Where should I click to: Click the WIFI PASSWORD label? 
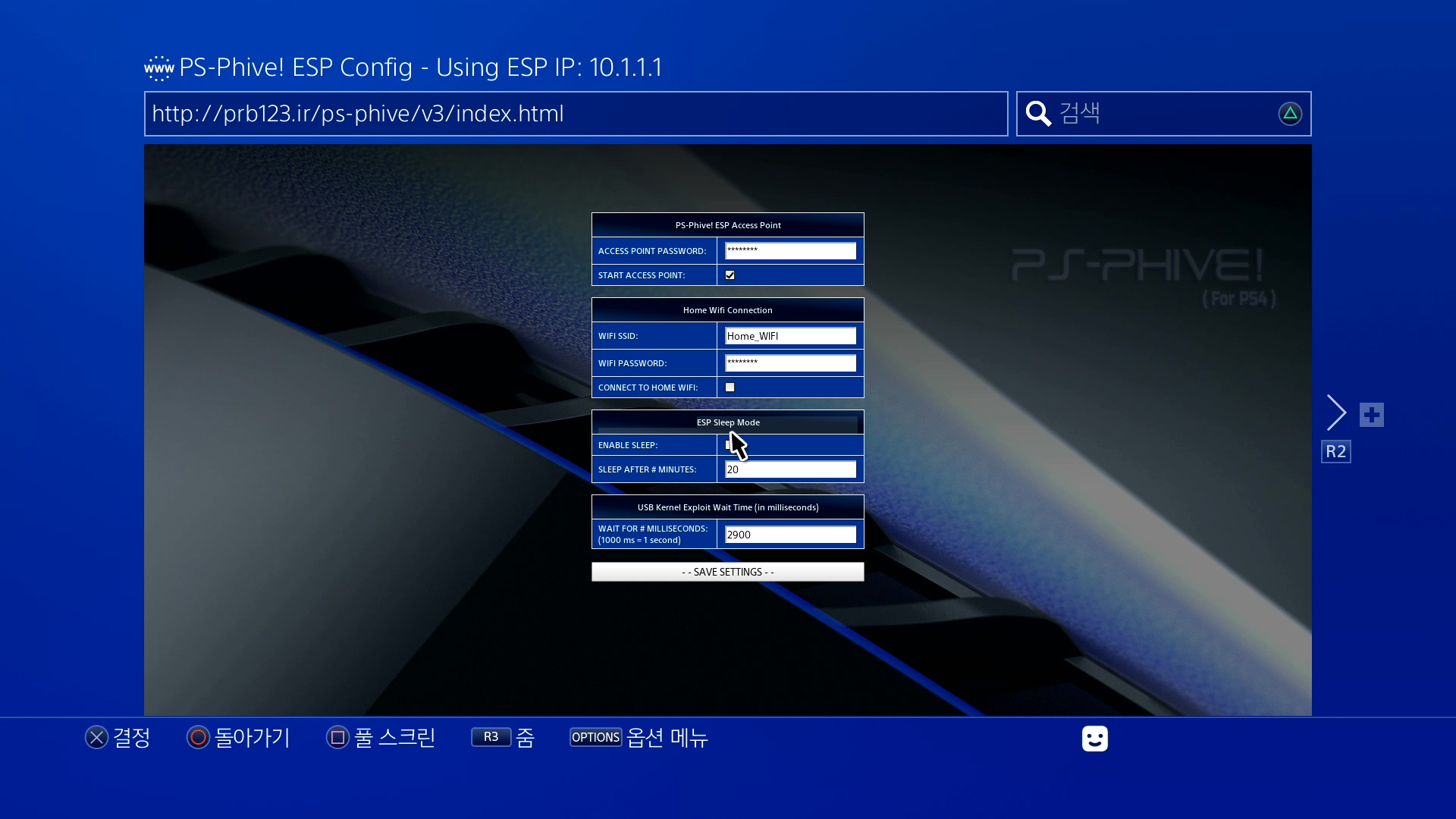(x=632, y=363)
